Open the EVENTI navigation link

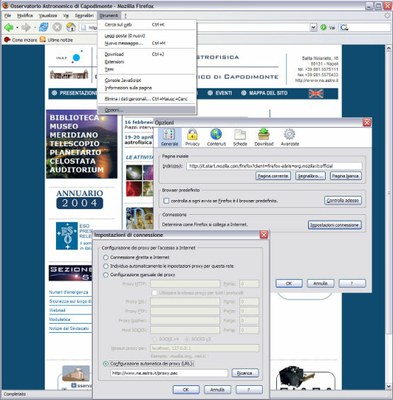220,93
